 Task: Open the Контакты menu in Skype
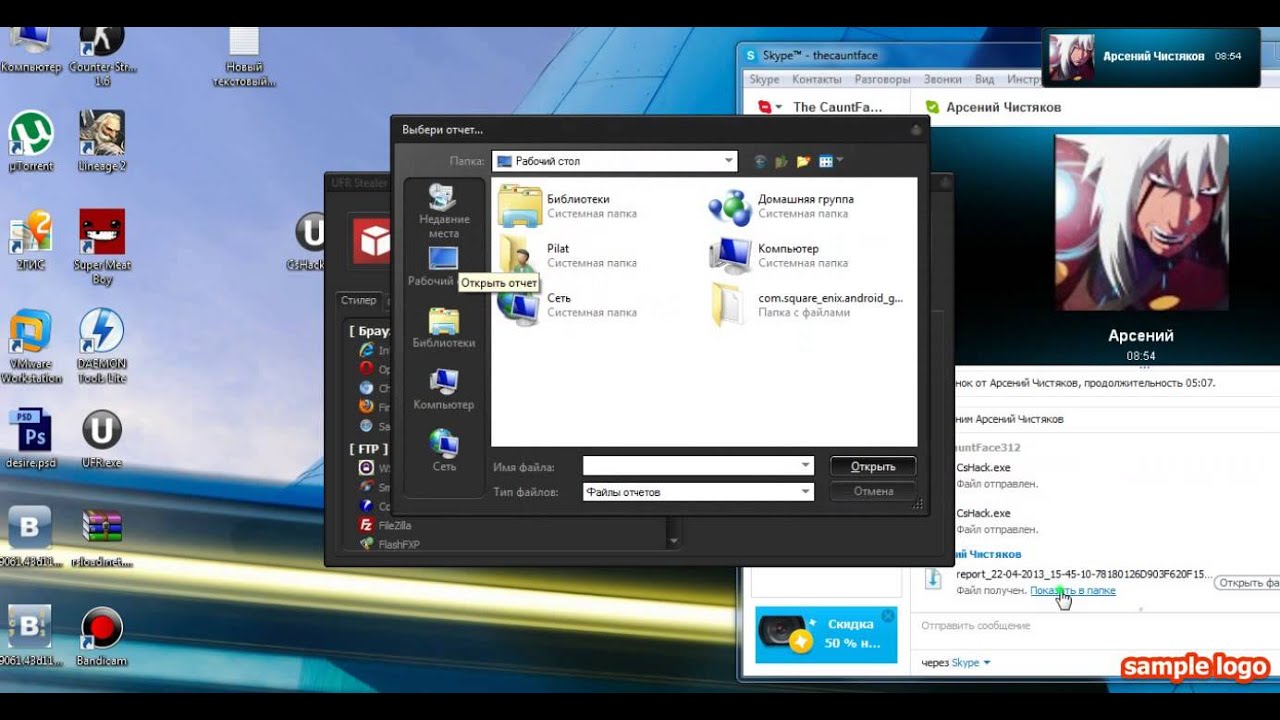816,79
